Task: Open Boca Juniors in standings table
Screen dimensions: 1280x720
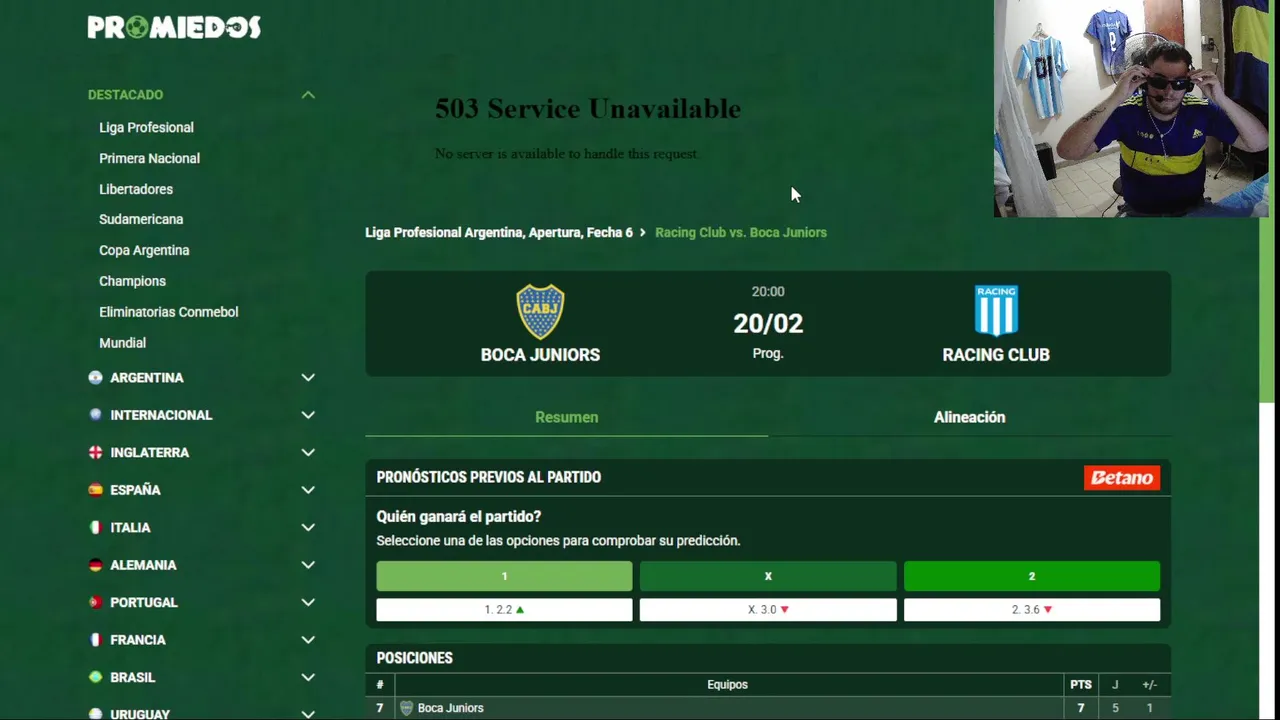Action: coord(451,708)
